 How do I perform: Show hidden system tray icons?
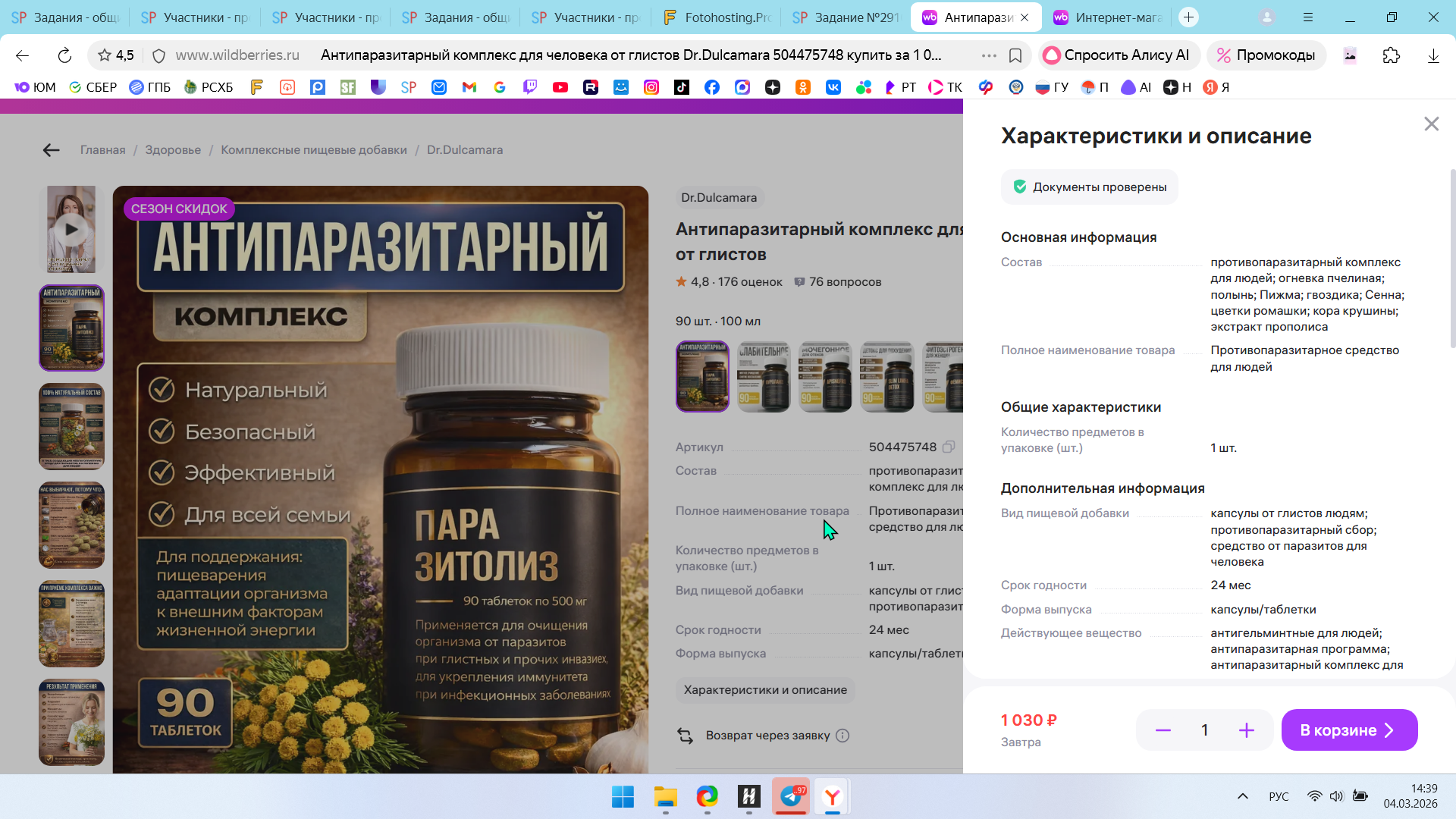(x=1242, y=796)
